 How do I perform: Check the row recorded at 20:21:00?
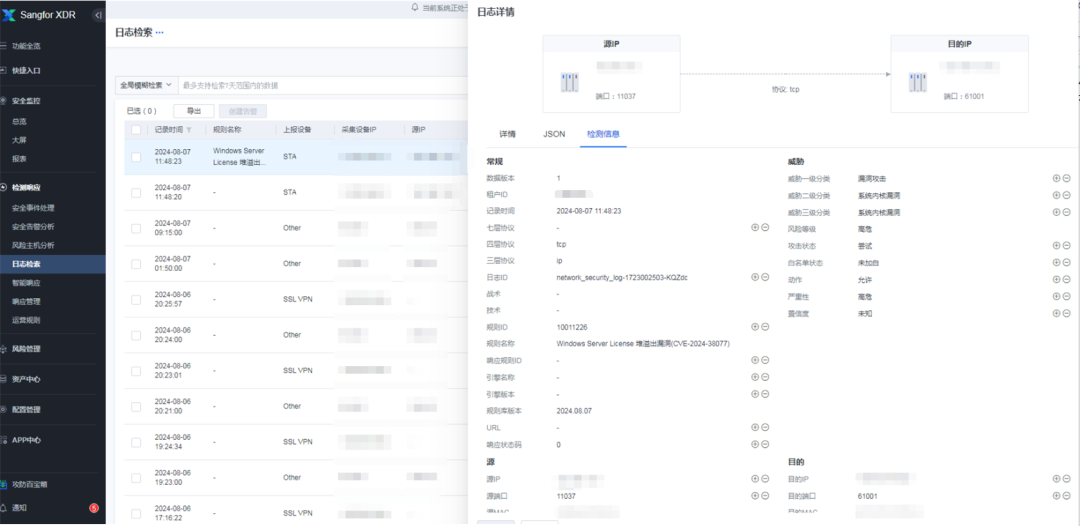(x=136, y=406)
